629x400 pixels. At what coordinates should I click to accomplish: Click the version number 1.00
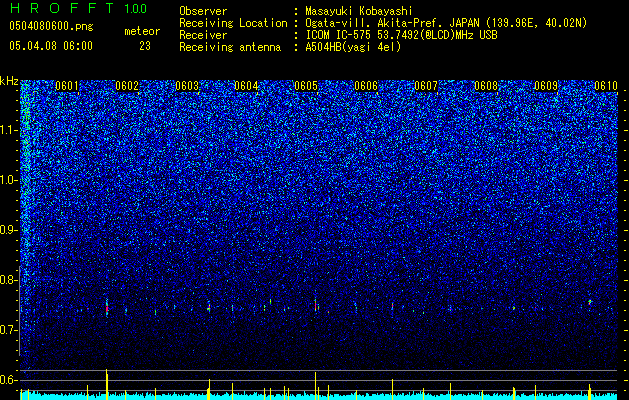(135, 8)
